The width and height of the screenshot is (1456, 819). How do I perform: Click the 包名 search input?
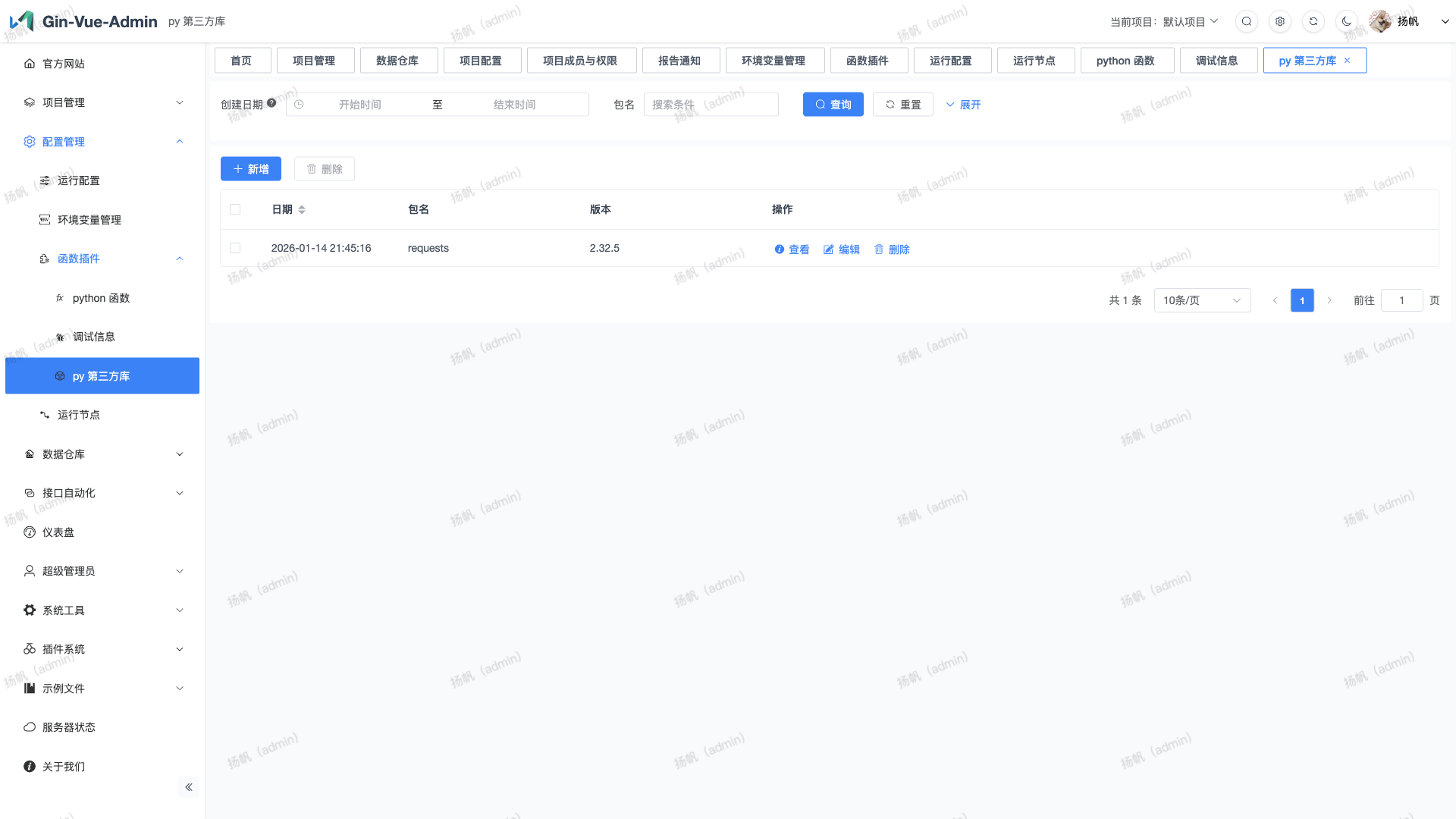(x=711, y=105)
